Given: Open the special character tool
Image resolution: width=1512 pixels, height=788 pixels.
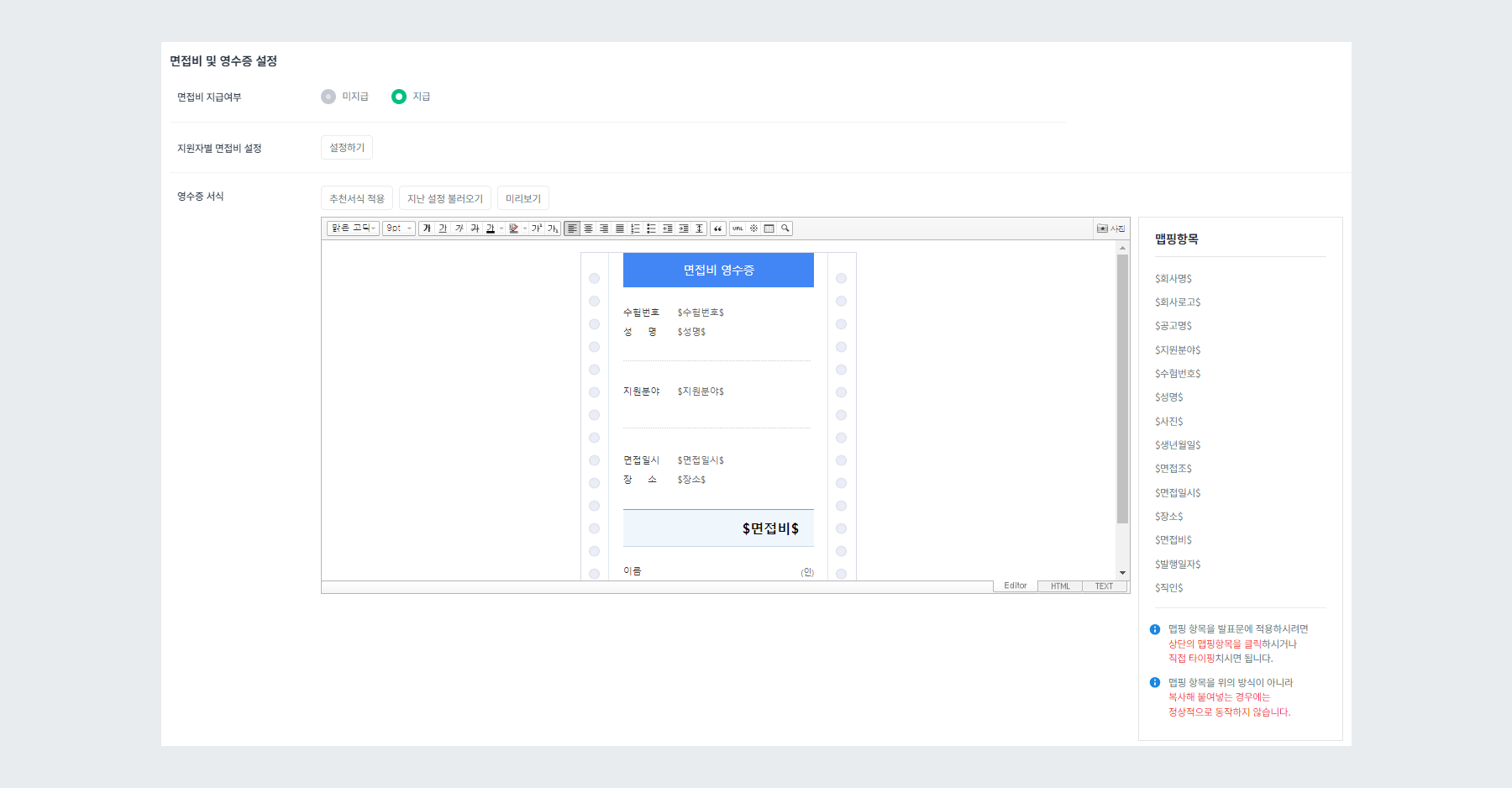Looking at the screenshot, I should (x=753, y=228).
